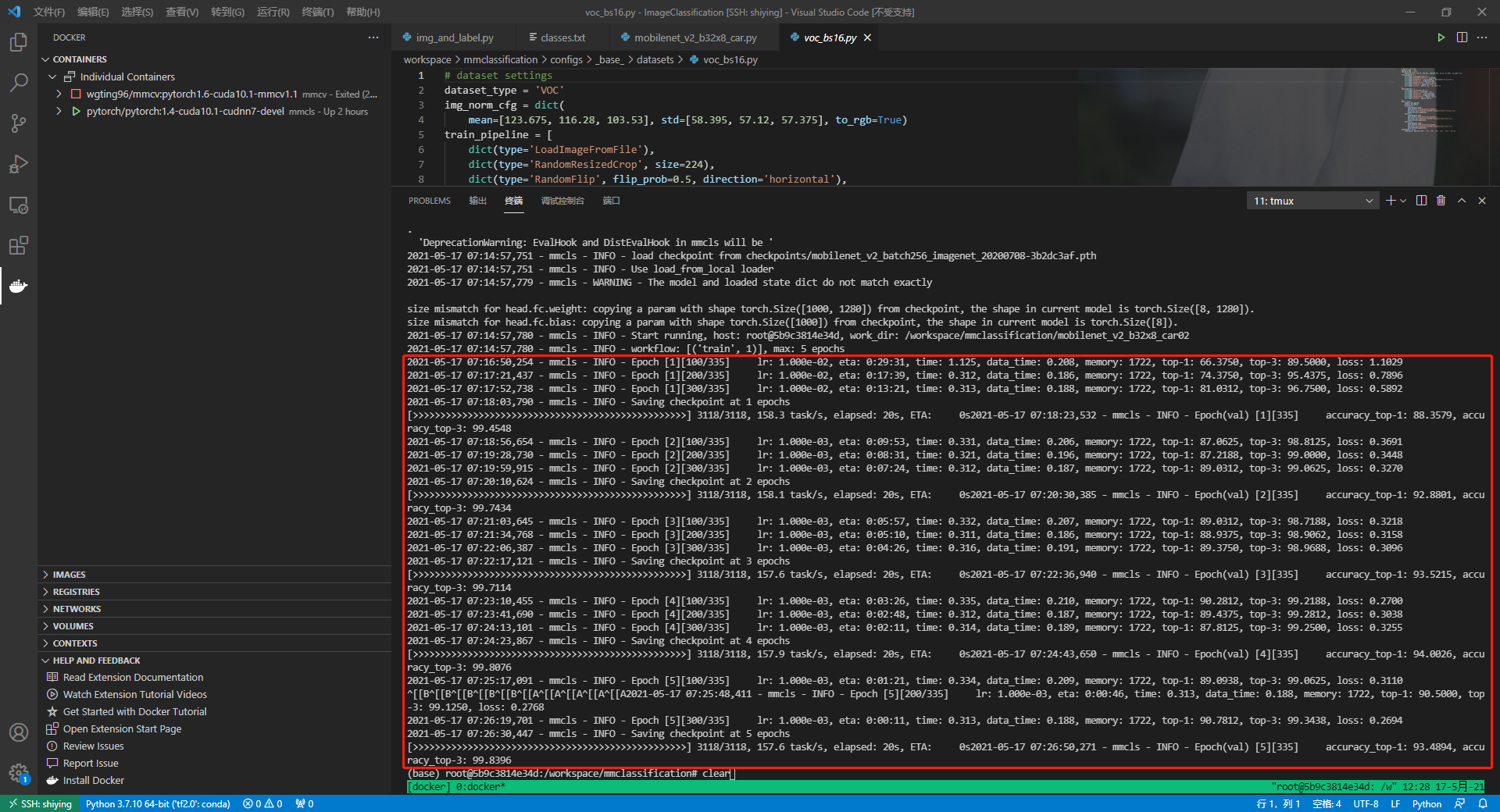
Task: Open Watch Extension Tutorial Videos link
Action: coord(134,694)
